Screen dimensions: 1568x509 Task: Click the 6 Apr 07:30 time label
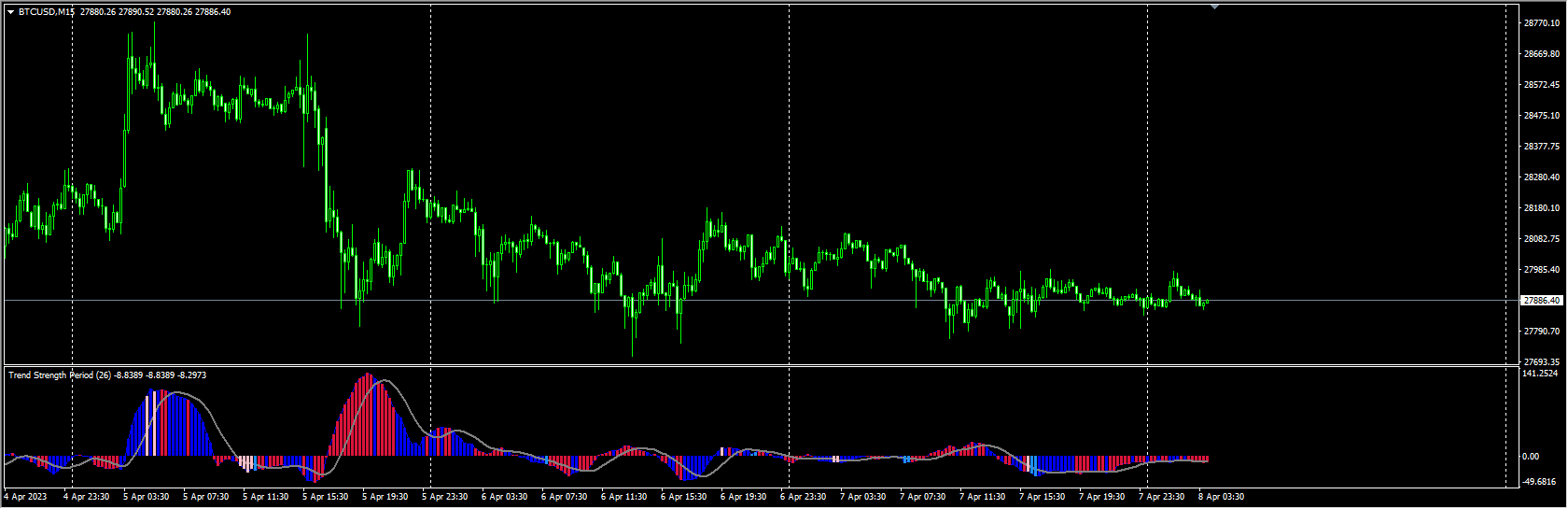[565, 497]
